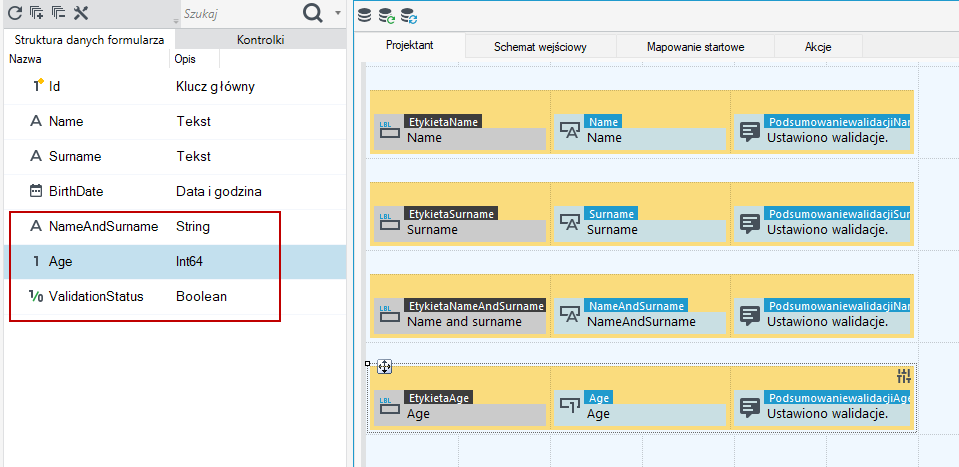This screenshot has height=467, width=959.
Task: Click the plain database icon in designer toolbar
Action: [x=365, y=15]
